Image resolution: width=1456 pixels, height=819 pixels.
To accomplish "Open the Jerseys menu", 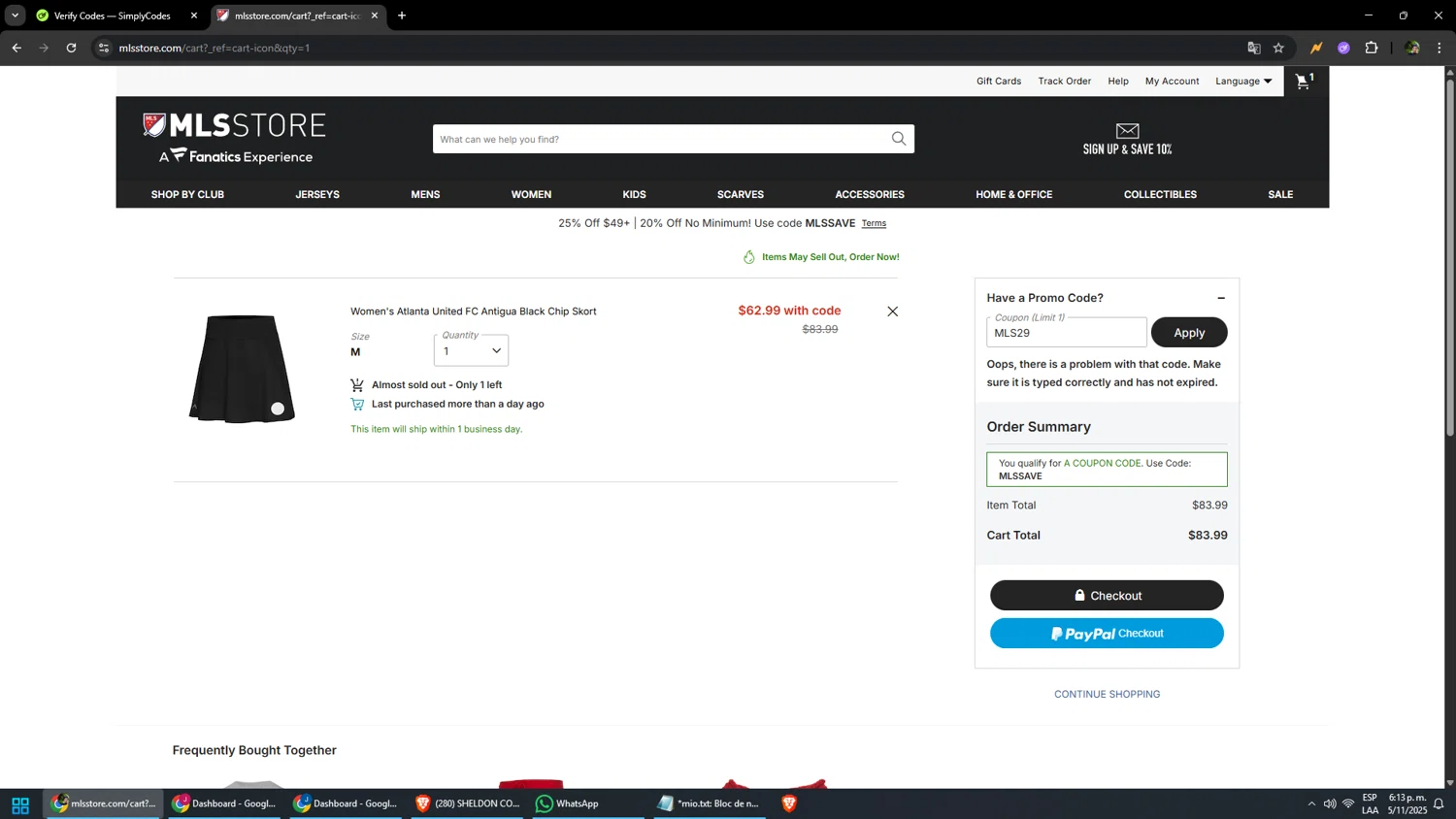I will click(x=317, y=194).
